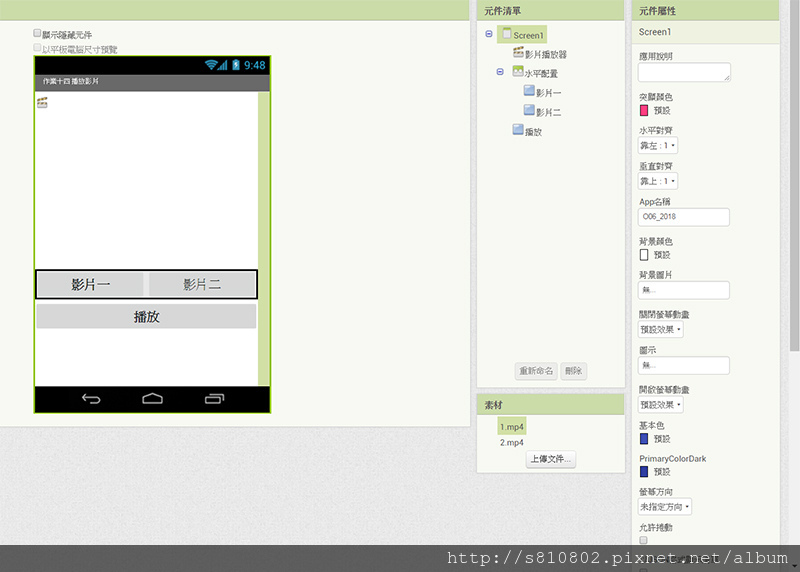Click the battery icon in phone status bar

pos(236,65)
